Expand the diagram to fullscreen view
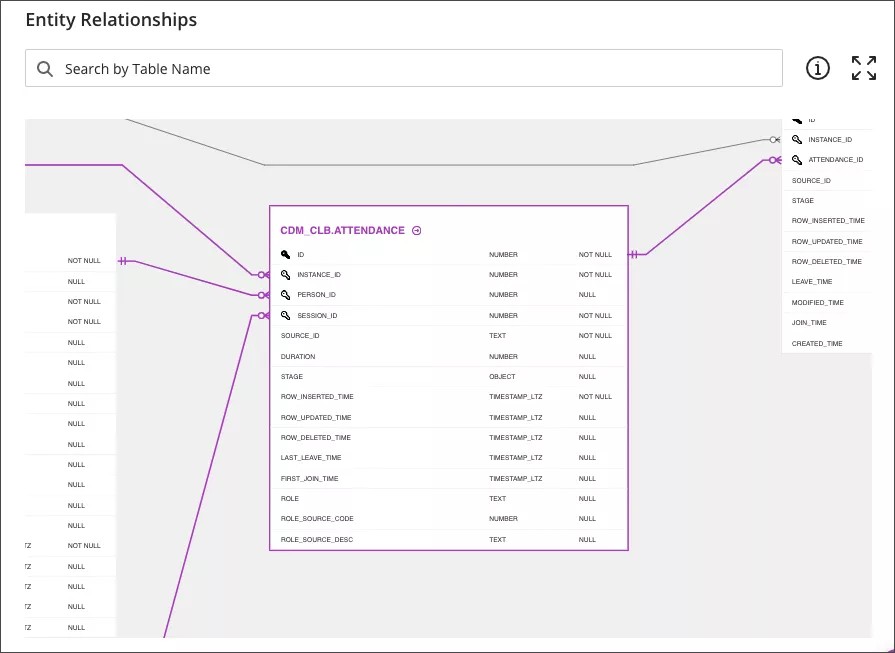The width and height of the screenshot is (895, 653). tap(863, 68)
